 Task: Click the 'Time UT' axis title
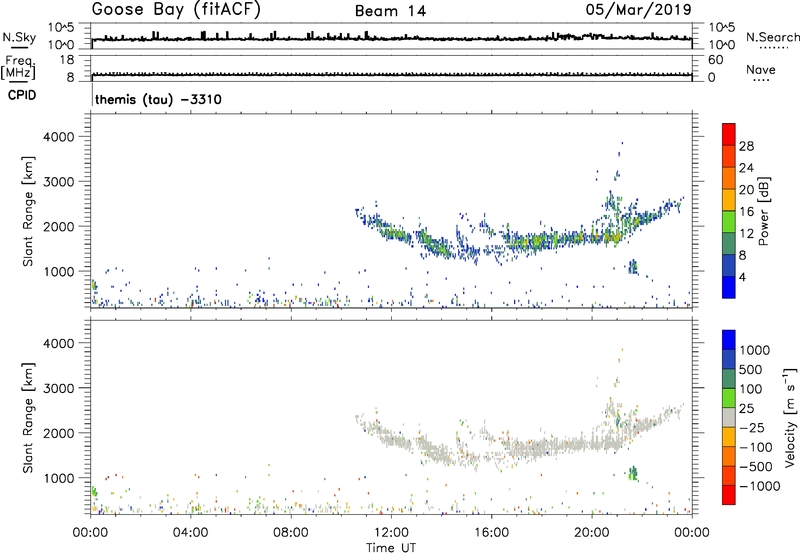pyautogui.click(x=391, y=548)
